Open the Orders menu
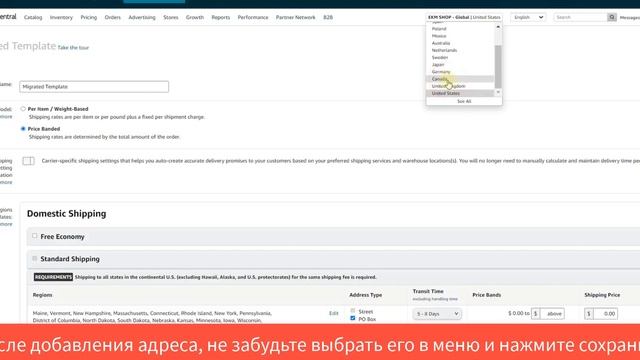 (x=113, y=17)
